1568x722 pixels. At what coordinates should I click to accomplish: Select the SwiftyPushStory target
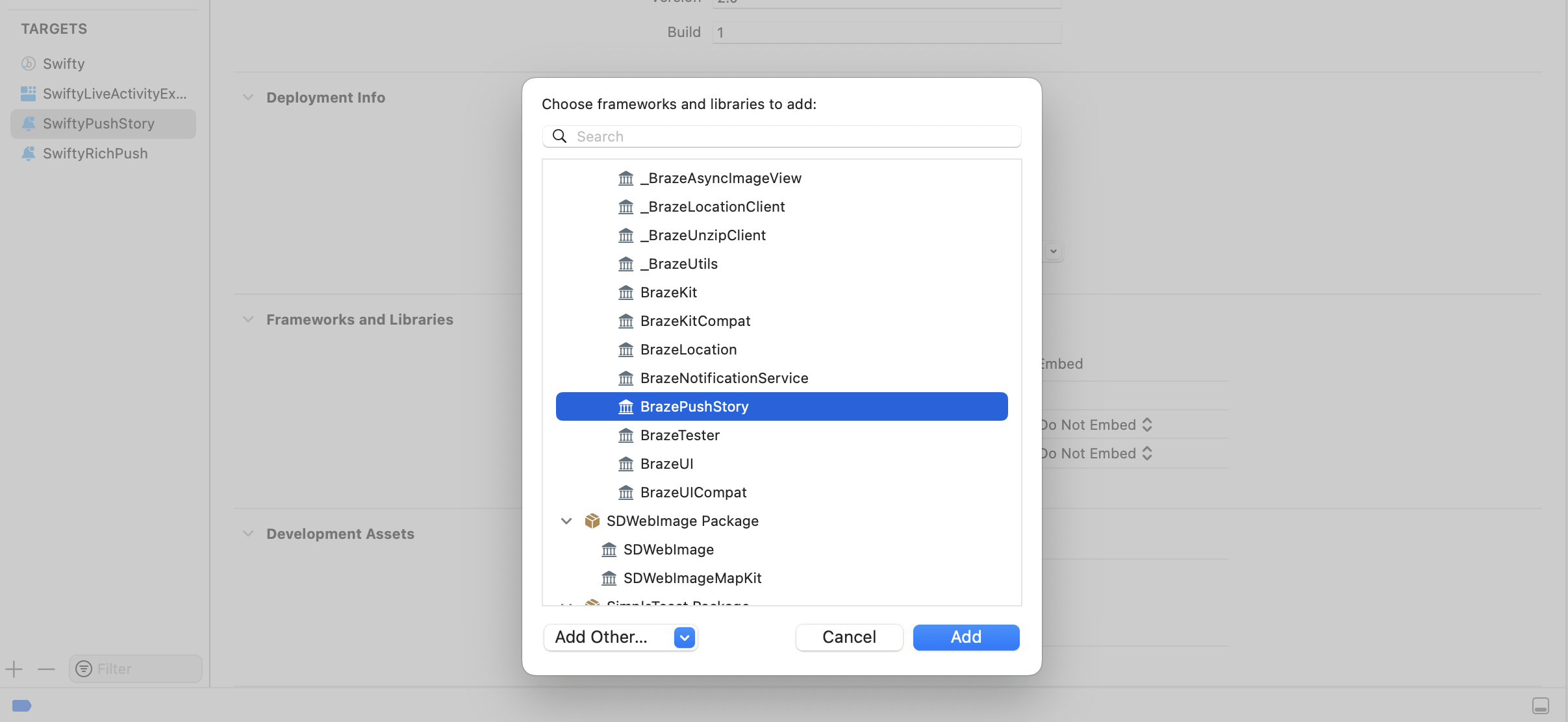pyautogui.click(x=103, y=124)
